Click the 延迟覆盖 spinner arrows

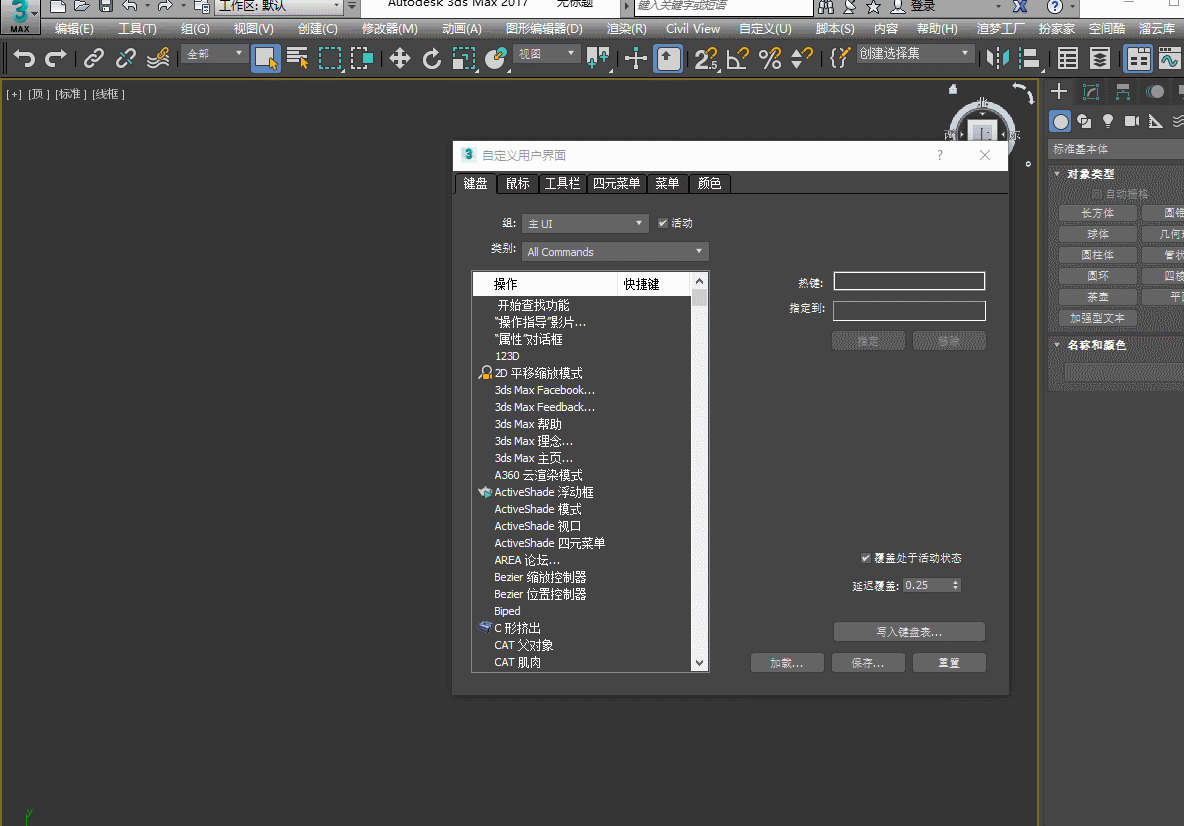point(955,585)
